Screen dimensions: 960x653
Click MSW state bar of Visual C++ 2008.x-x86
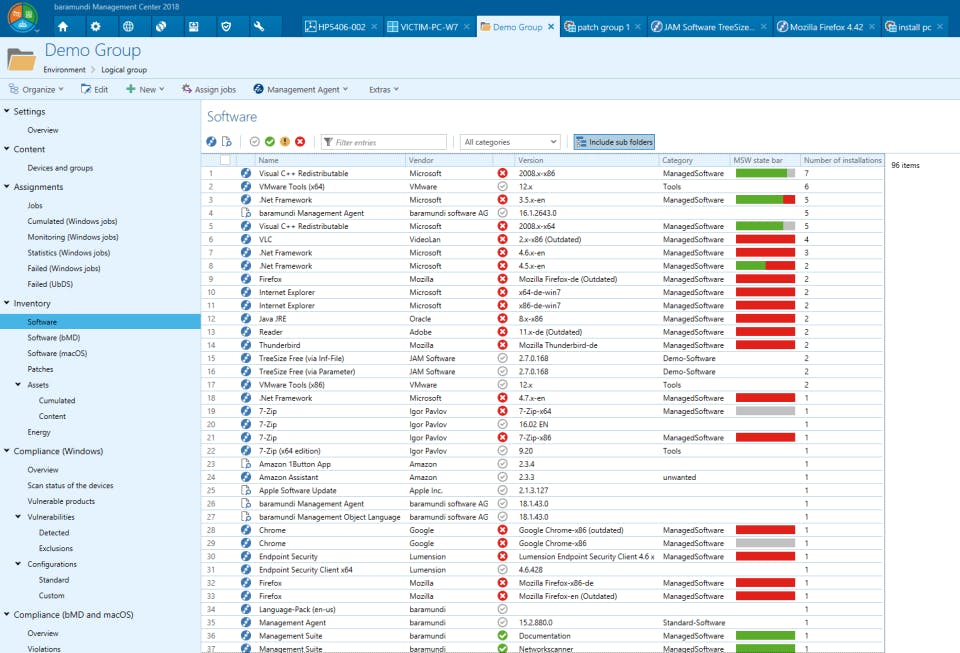coord(765,173)
